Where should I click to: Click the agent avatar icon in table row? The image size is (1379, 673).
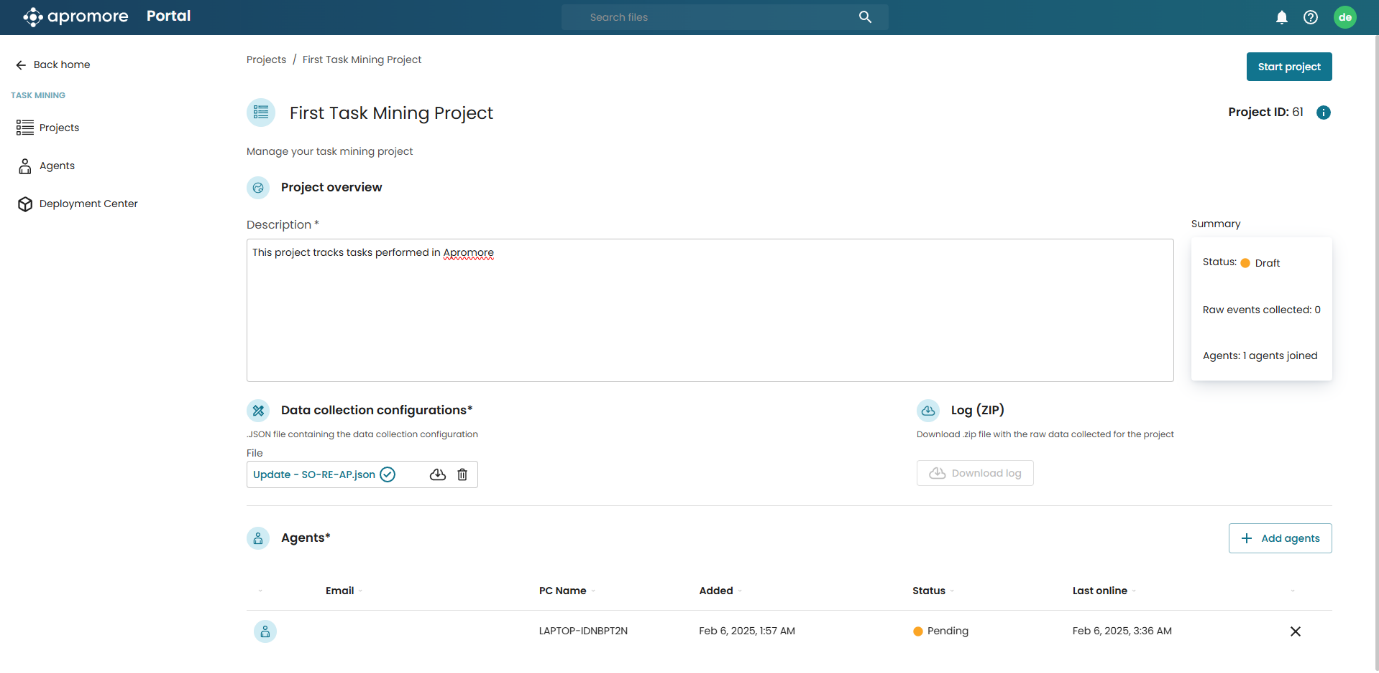[x=265, y=631]
